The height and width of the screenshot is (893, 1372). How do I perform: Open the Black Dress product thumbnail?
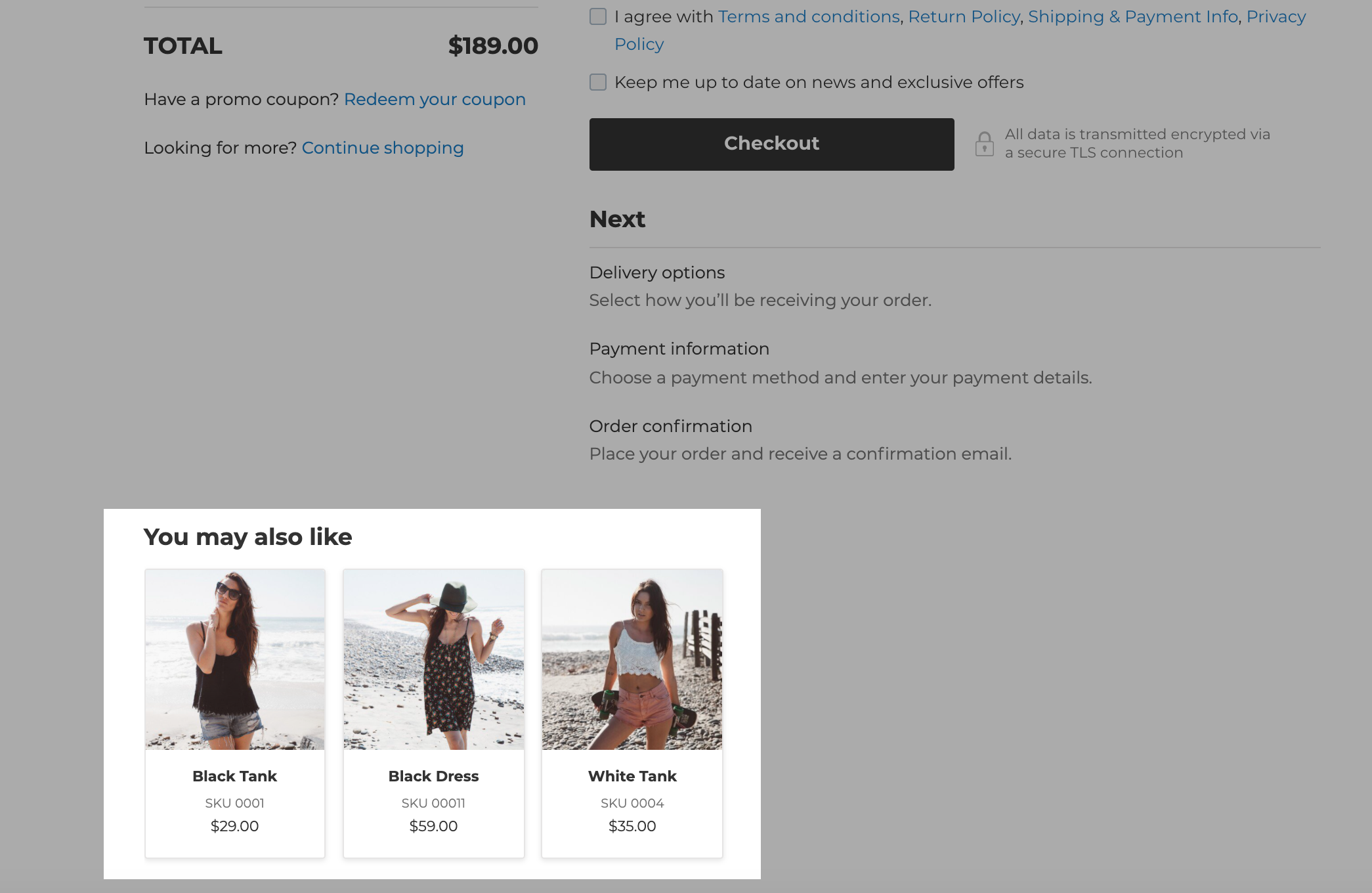[x=433, y=660]
